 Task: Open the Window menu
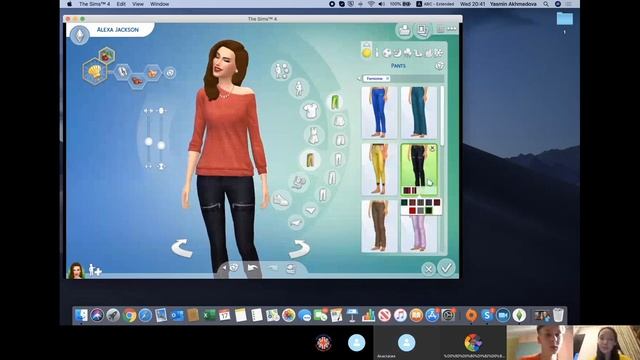tap(160, 4)
